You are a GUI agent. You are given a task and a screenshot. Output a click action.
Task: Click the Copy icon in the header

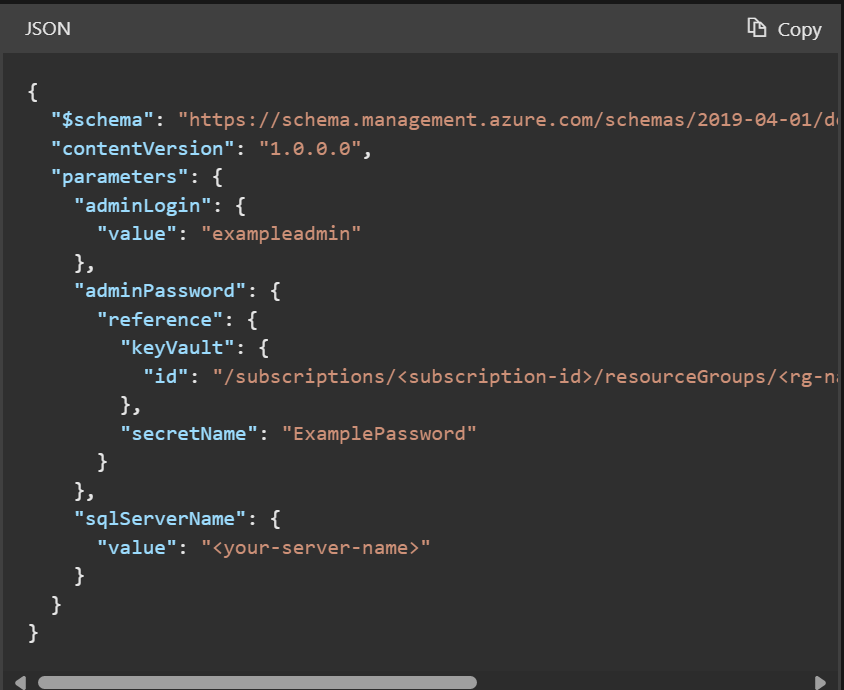click(758, 28)
